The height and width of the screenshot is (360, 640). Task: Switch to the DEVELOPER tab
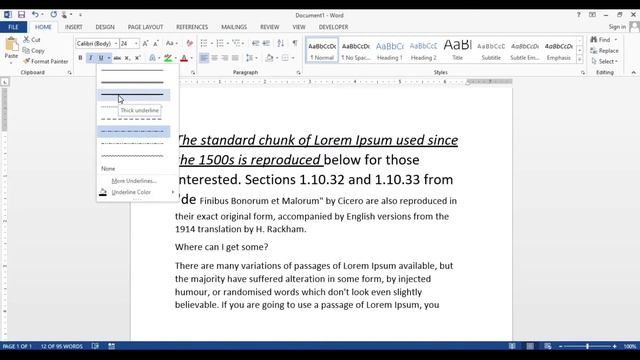[333, 27]
